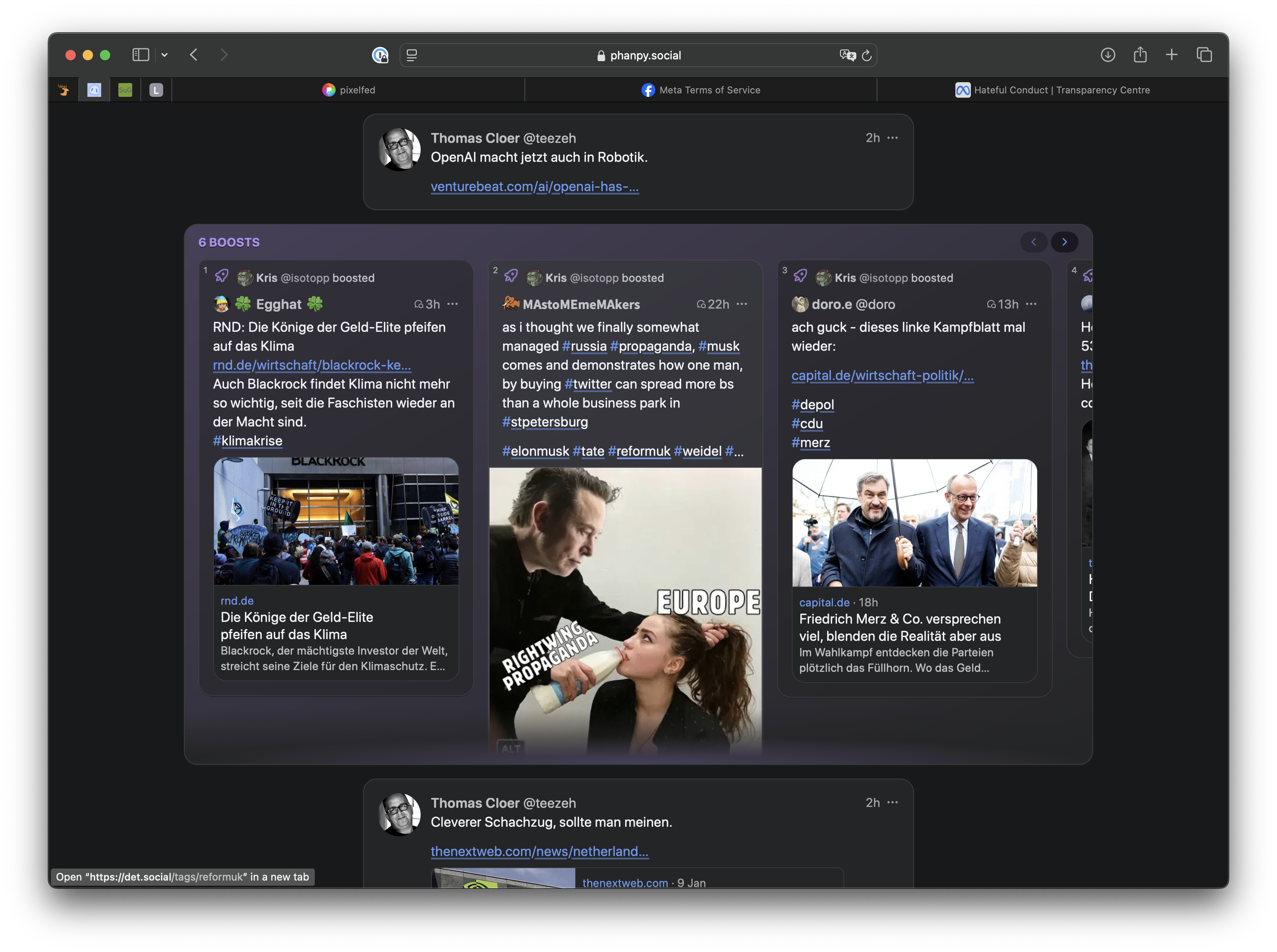Viewport: 1277px width, 952px height.
Task: Open the capital.de/wirtschaft-politik link
Action: pos(882,376)
